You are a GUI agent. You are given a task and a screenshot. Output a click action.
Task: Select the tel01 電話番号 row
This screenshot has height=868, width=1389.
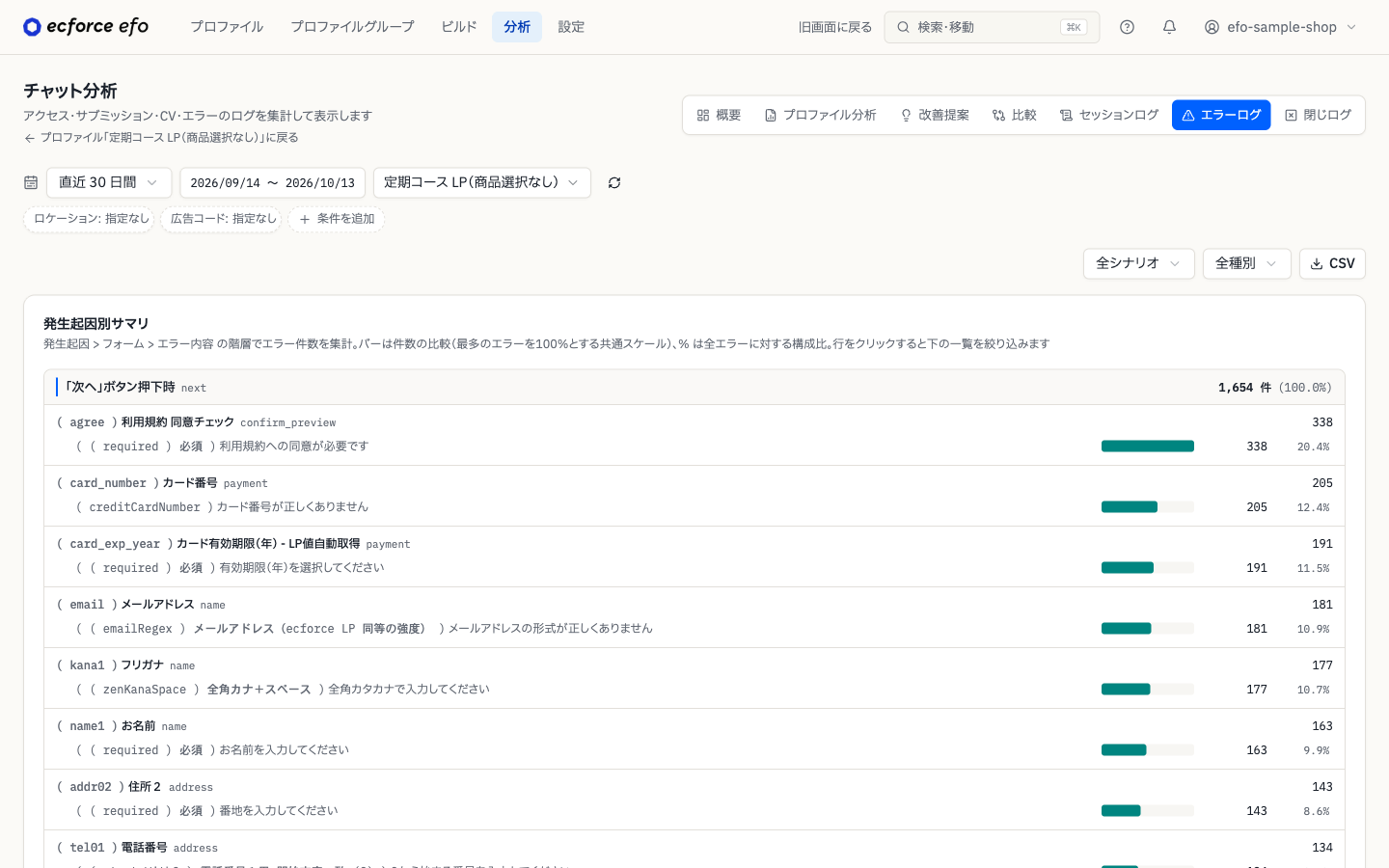(694, 850)
